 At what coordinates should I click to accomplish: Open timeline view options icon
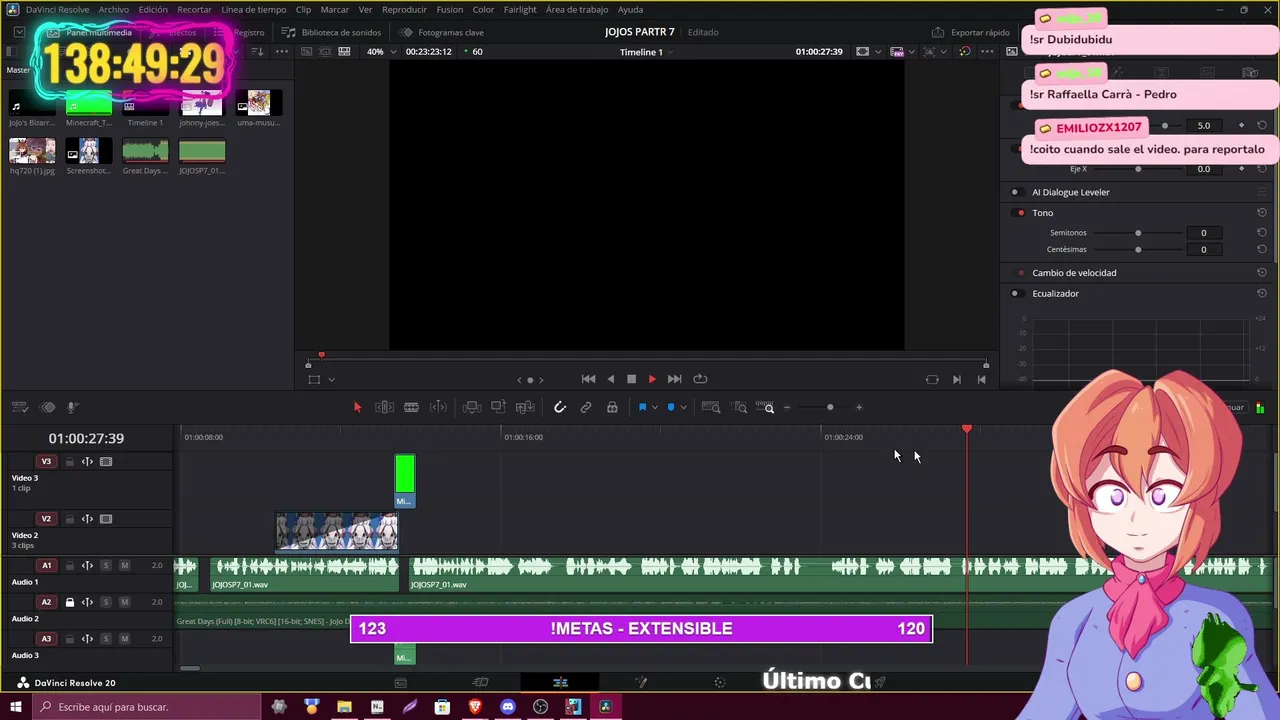click(x=19, y=407)
